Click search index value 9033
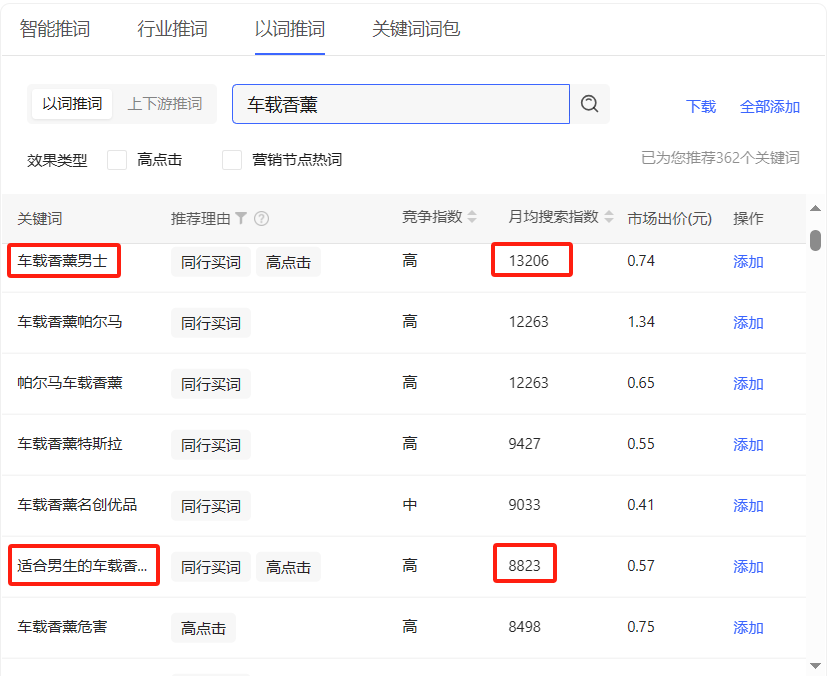This screenshot has height=676, width=829. click(x=524, y=505)
